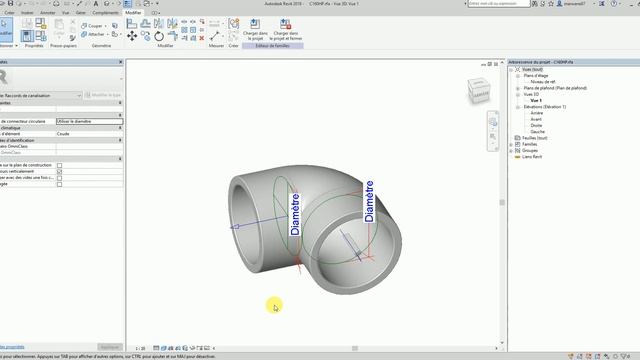Click the Créer similar icon in ribbon
The image size is (640, 360).
(233, 24)
